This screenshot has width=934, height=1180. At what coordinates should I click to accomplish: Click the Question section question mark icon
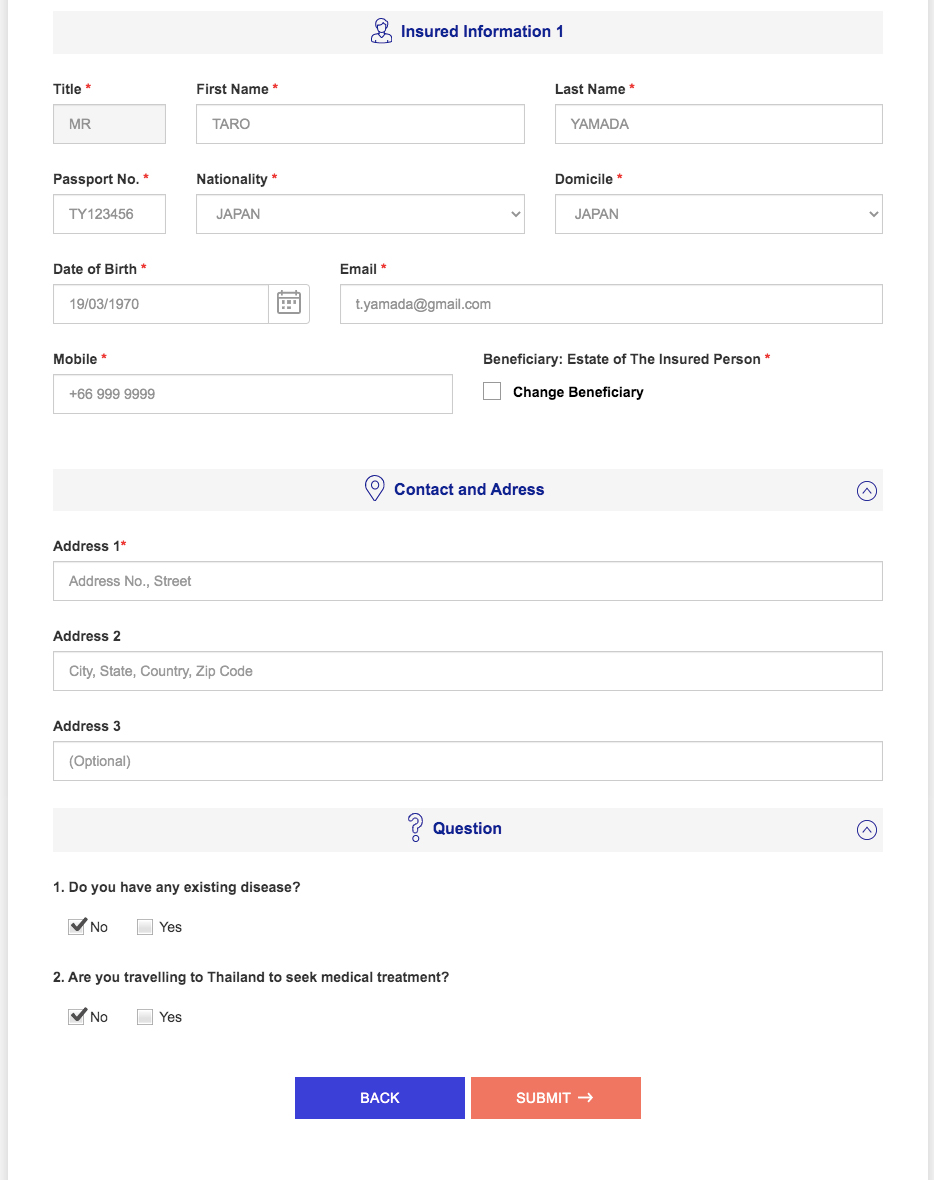(x=415, y=828)
